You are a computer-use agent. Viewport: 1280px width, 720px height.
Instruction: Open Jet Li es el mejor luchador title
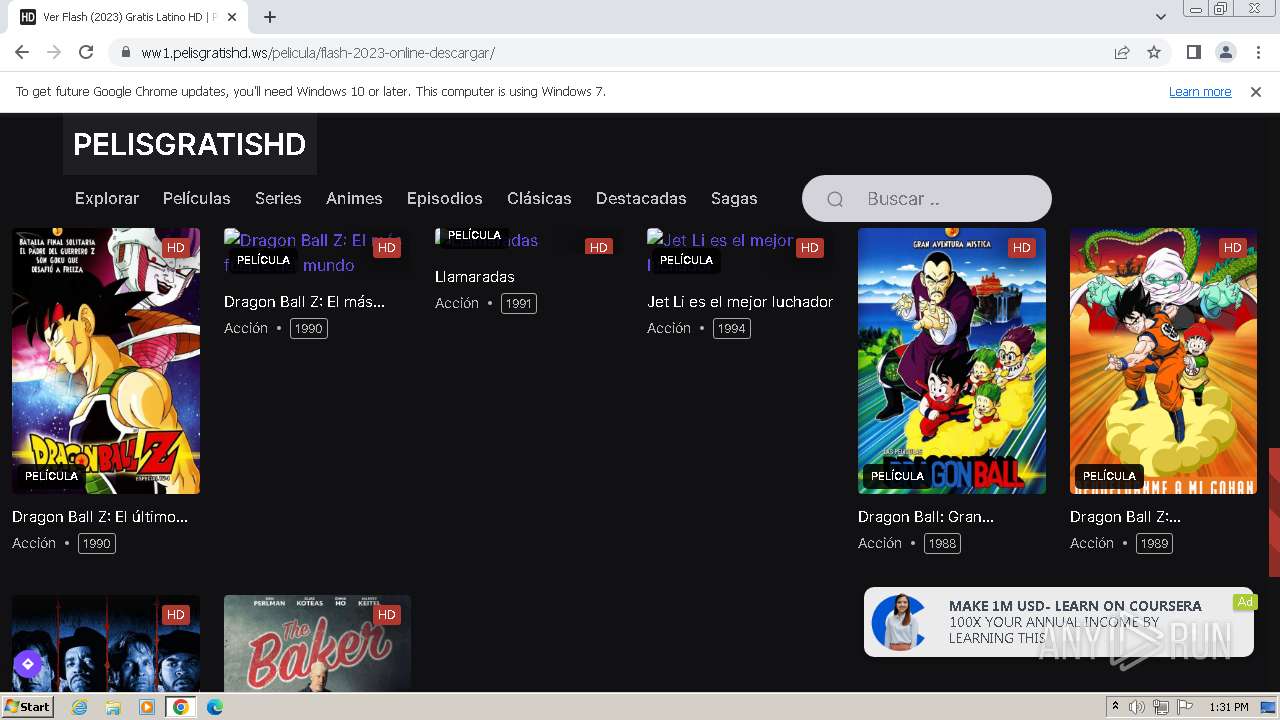pos(740,301)
